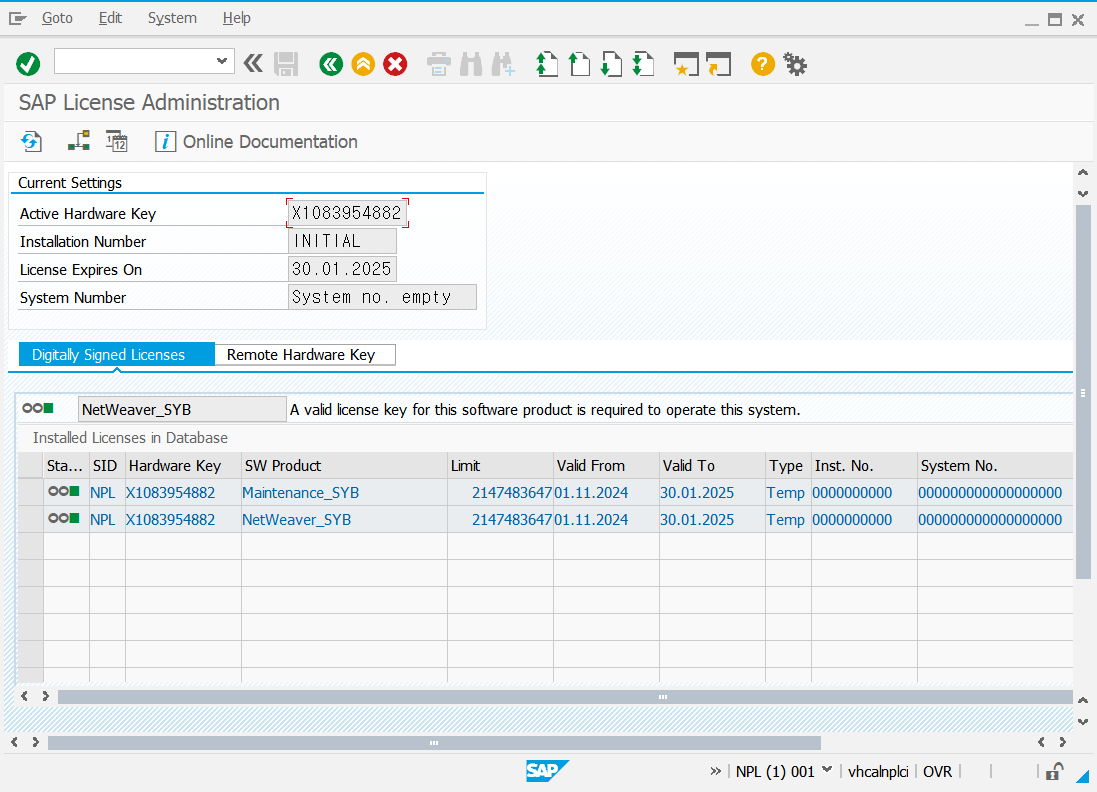Click the Create New Session icon
This screenshot has height=792, width=1097.
tap(686, 64)
